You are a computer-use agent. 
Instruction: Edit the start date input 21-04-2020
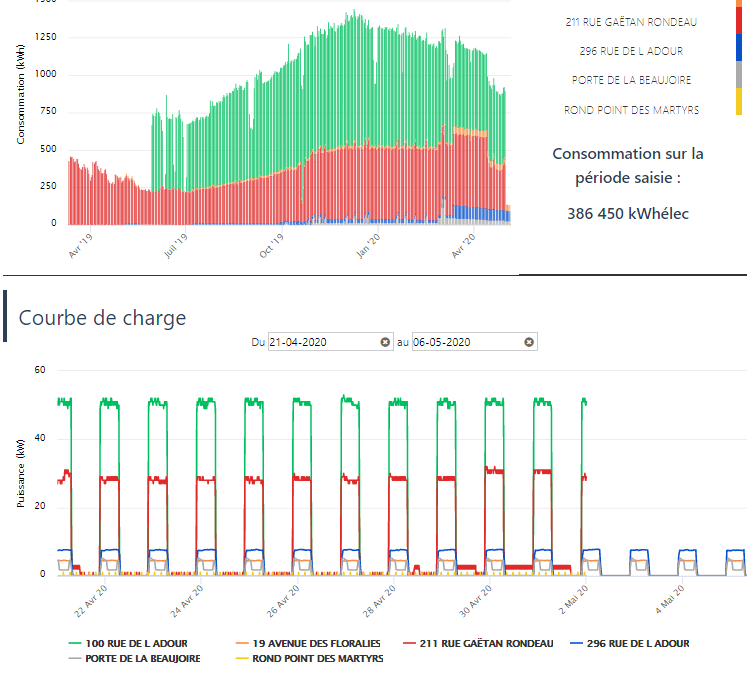click(x=331, y=342)
